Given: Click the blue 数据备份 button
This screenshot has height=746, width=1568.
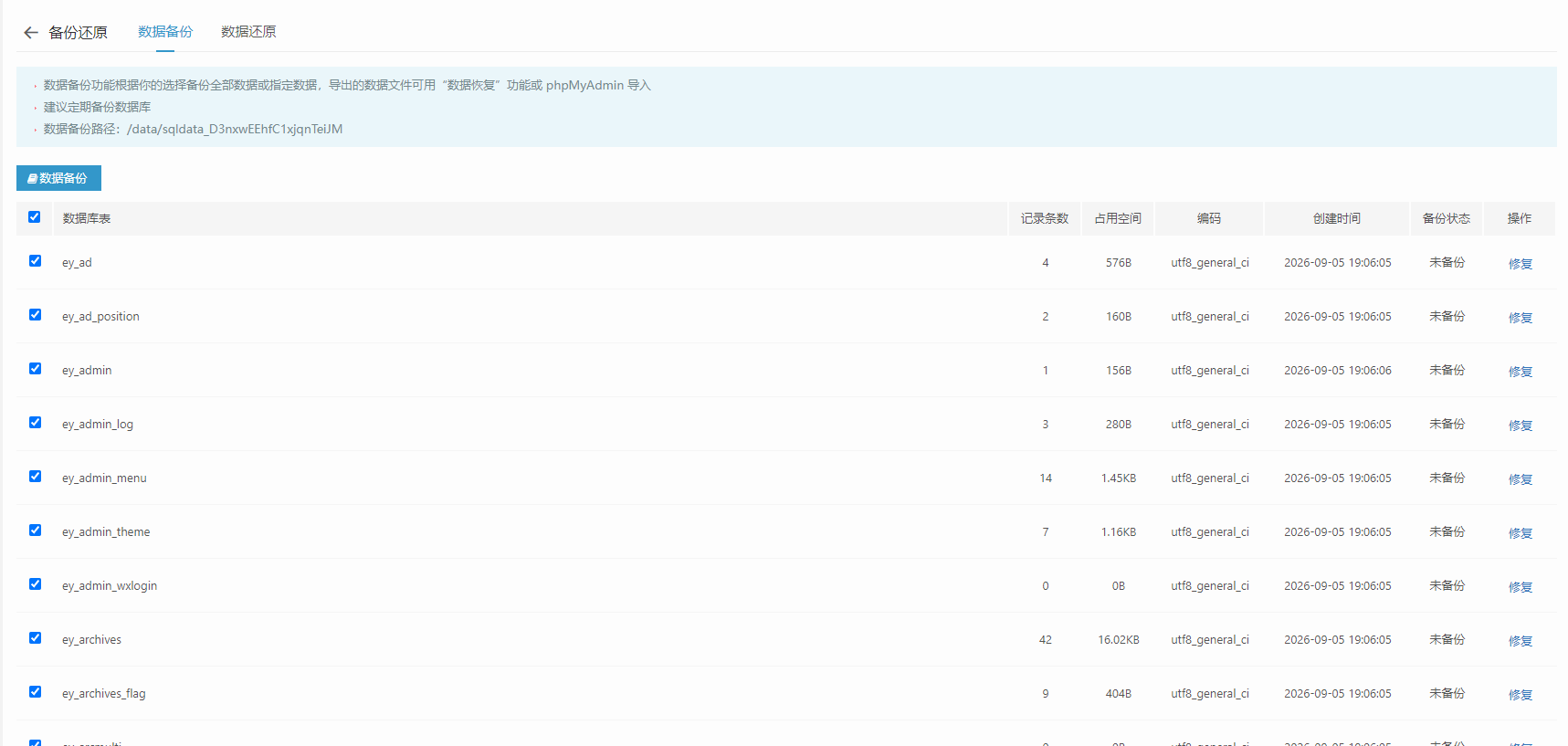Looking at the screenshot, I should pyautogui.click(x=58, y=178).
